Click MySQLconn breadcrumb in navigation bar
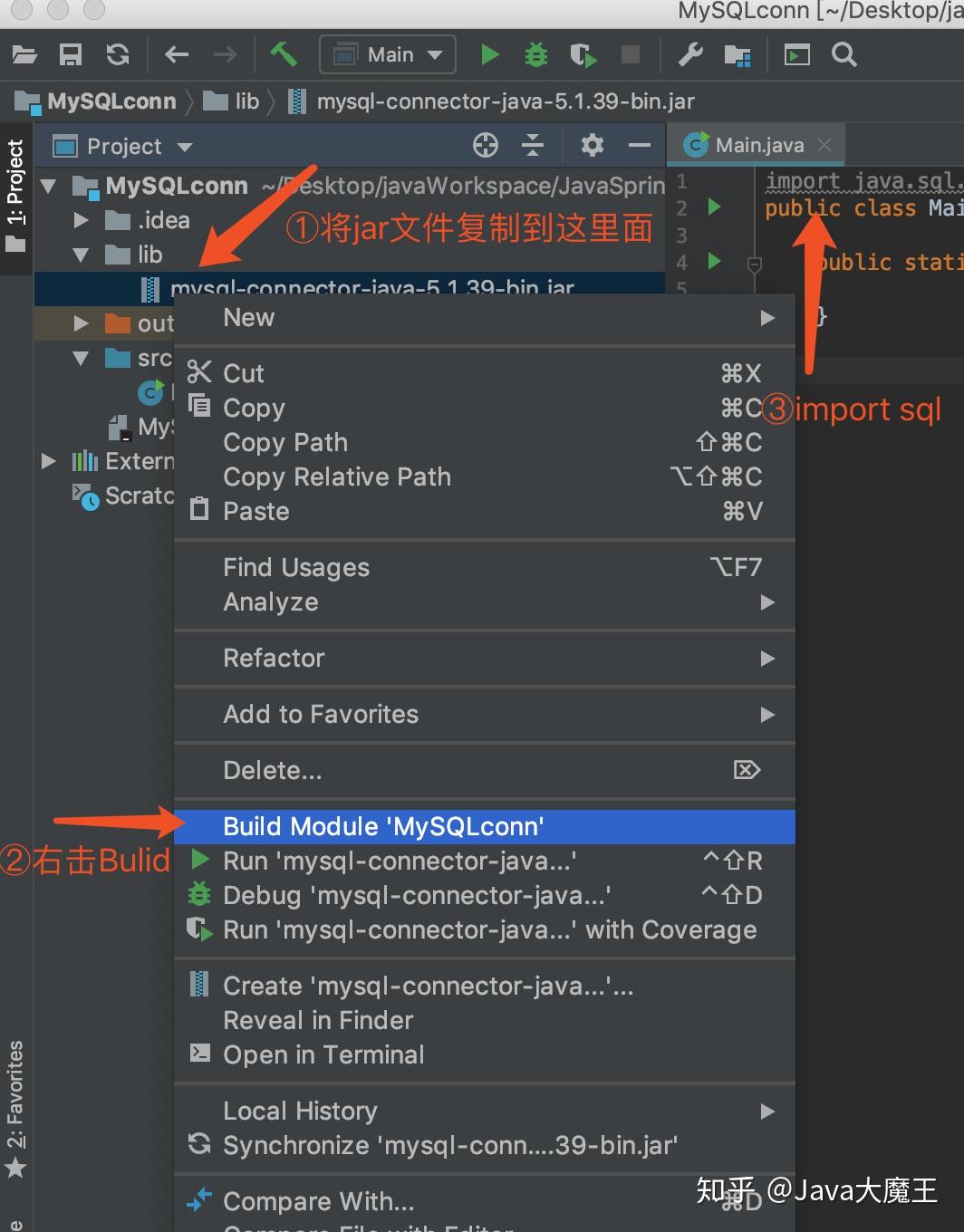 coord(111,101)
